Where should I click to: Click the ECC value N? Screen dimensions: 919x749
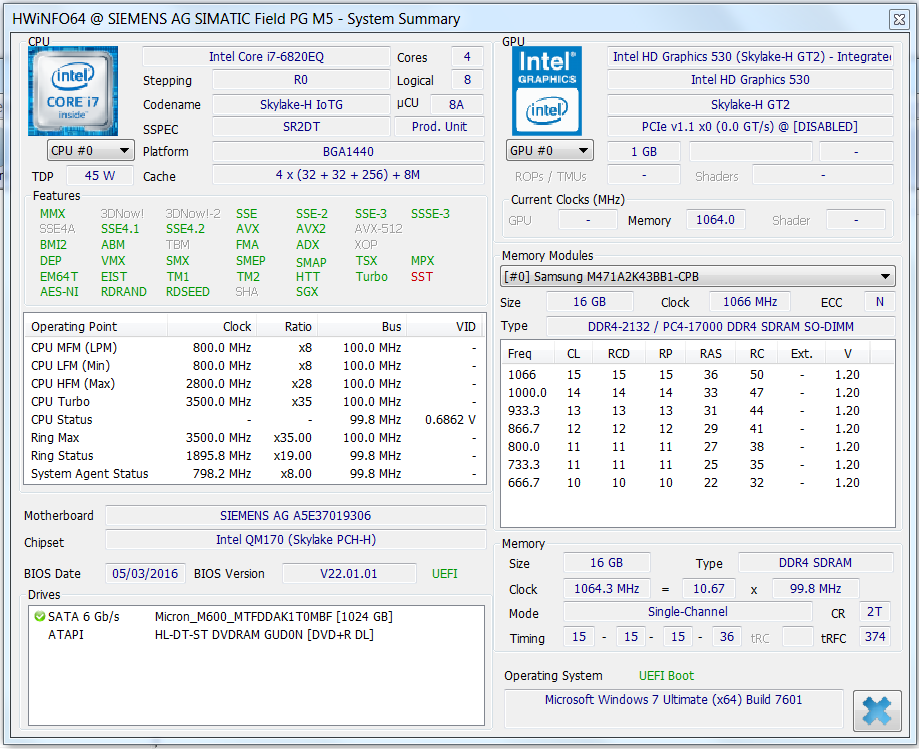[x=880, y=302]
